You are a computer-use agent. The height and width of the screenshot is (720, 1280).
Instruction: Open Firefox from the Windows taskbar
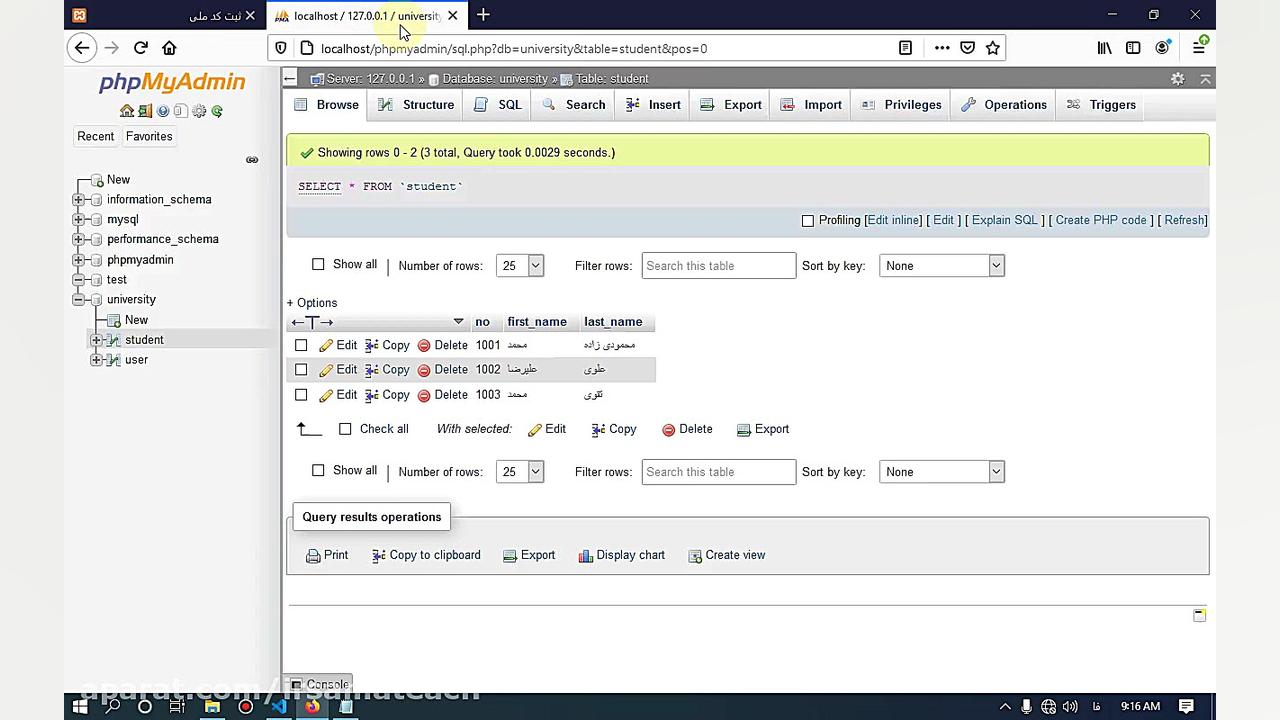[312, 706]
